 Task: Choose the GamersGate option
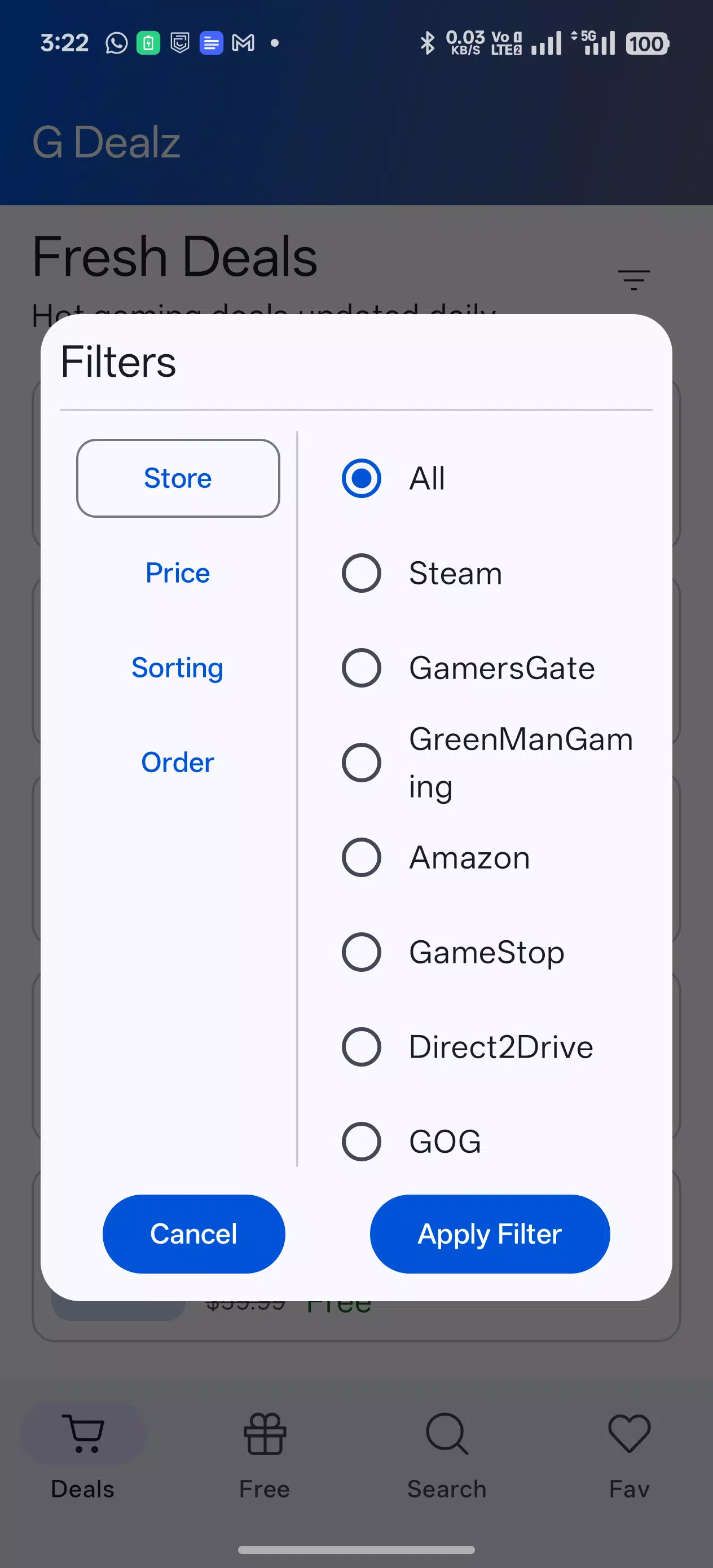pyautogui.click(x=361, y=668)
